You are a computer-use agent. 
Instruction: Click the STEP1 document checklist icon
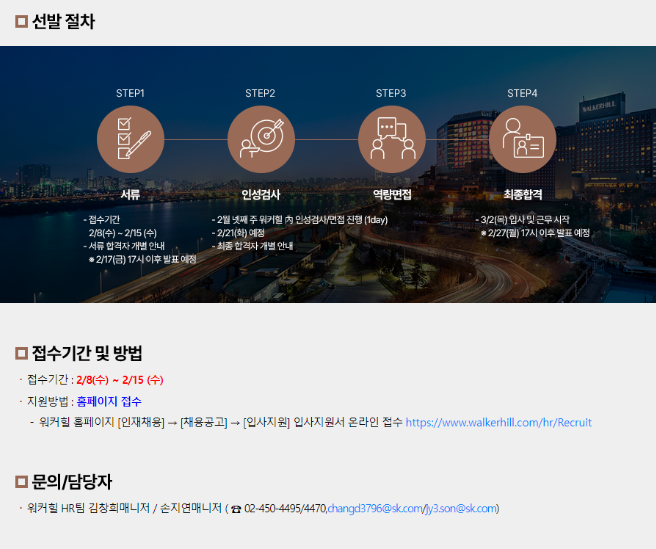tap(131, 139)
